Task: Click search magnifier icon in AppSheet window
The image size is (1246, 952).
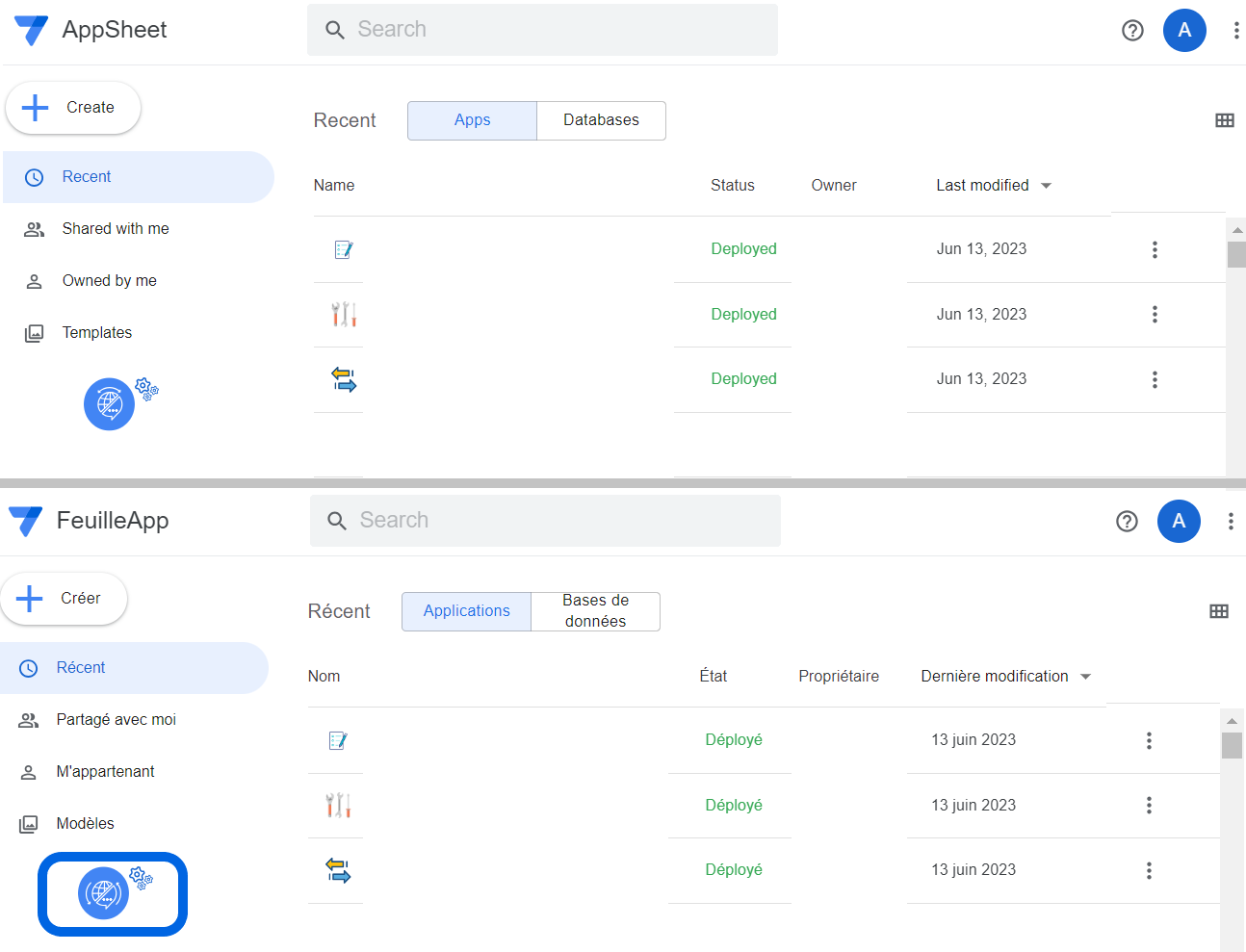Action: click(334, 30)
